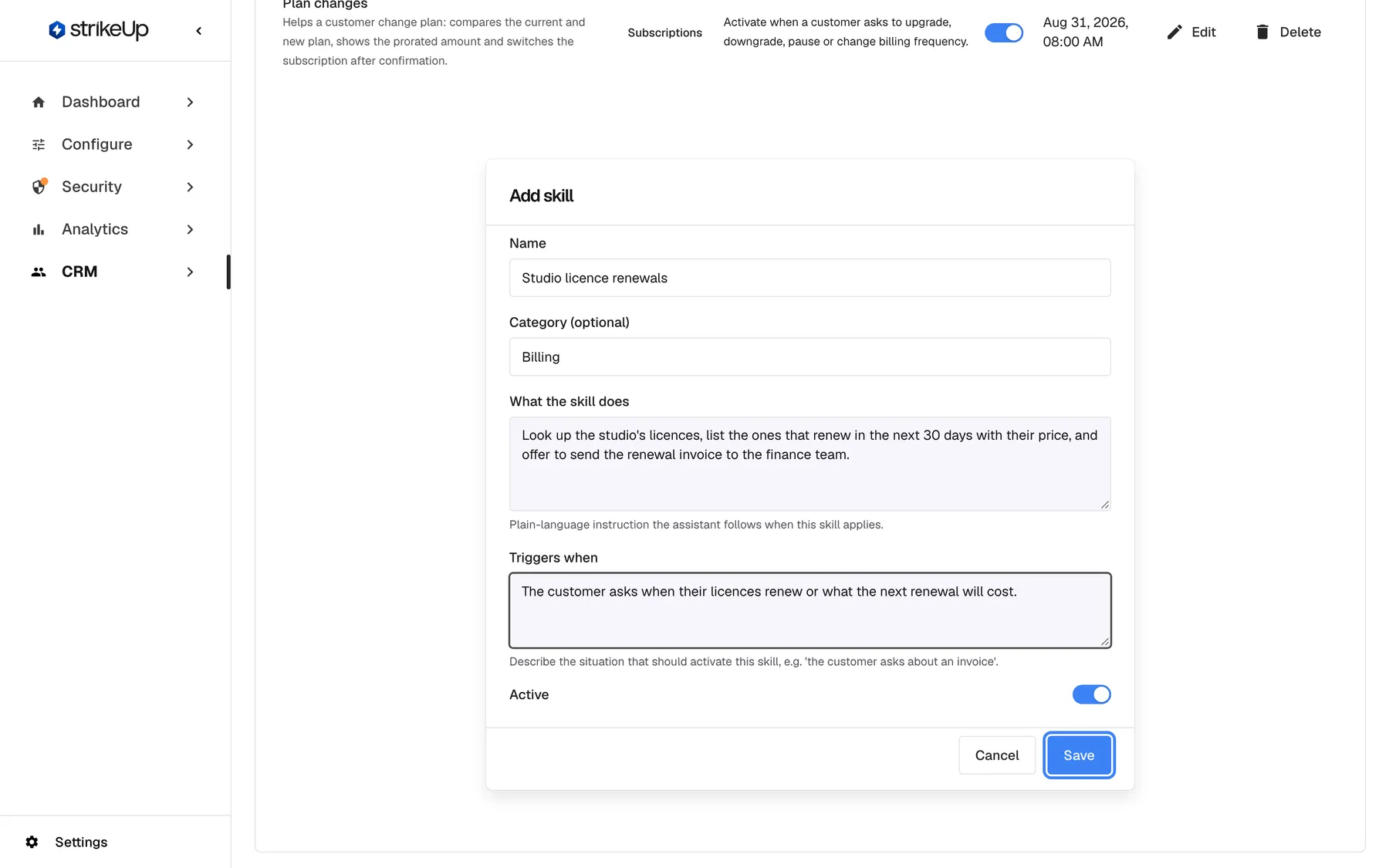Click the Analytics bar chart icon
Image resolution: width=1389 pixels, height=868 pixels.
39,229
